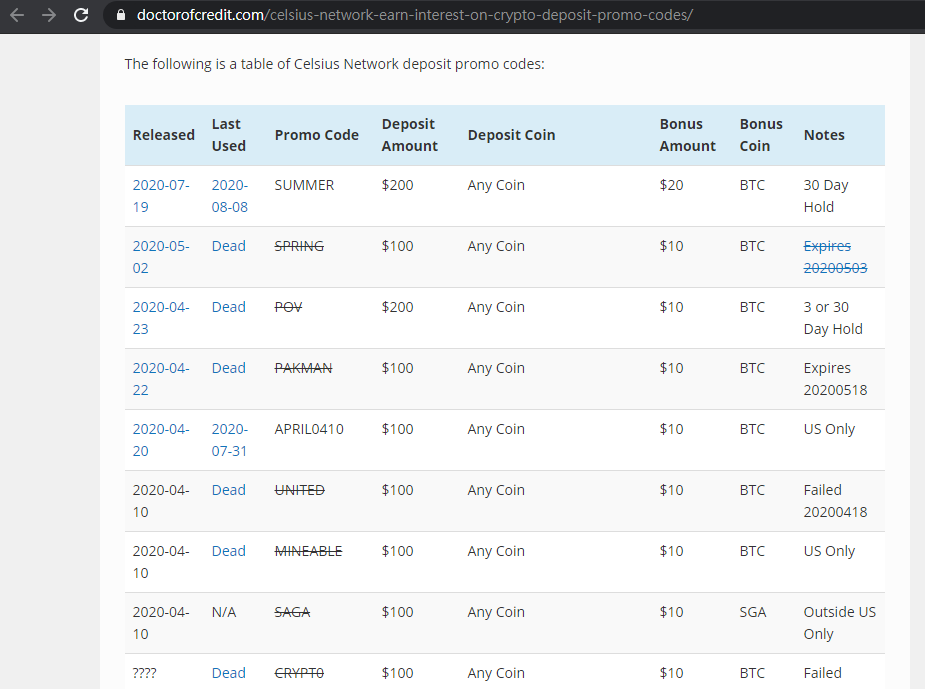Viewport: 925px width, 689px height.
Task: Select the struck-through UNITED promo code
Action: [x=300, y=490]
